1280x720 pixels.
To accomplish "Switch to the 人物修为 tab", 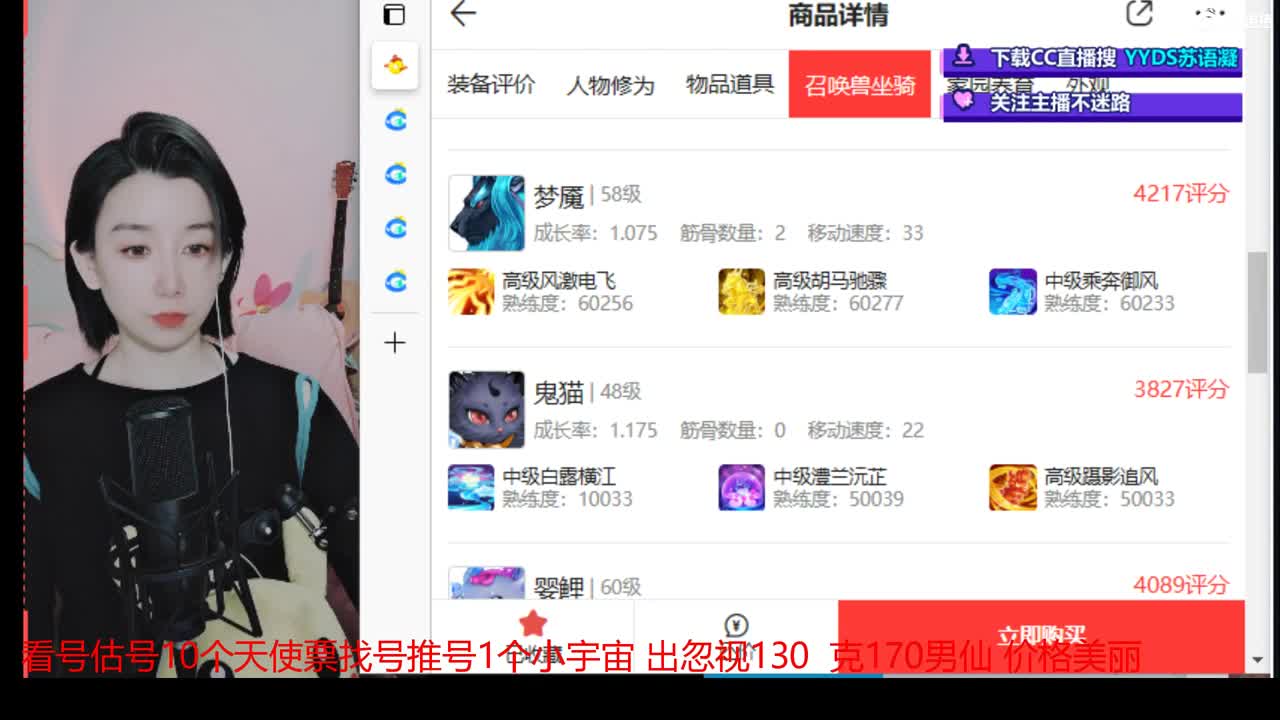I will [x=610, y=85].
